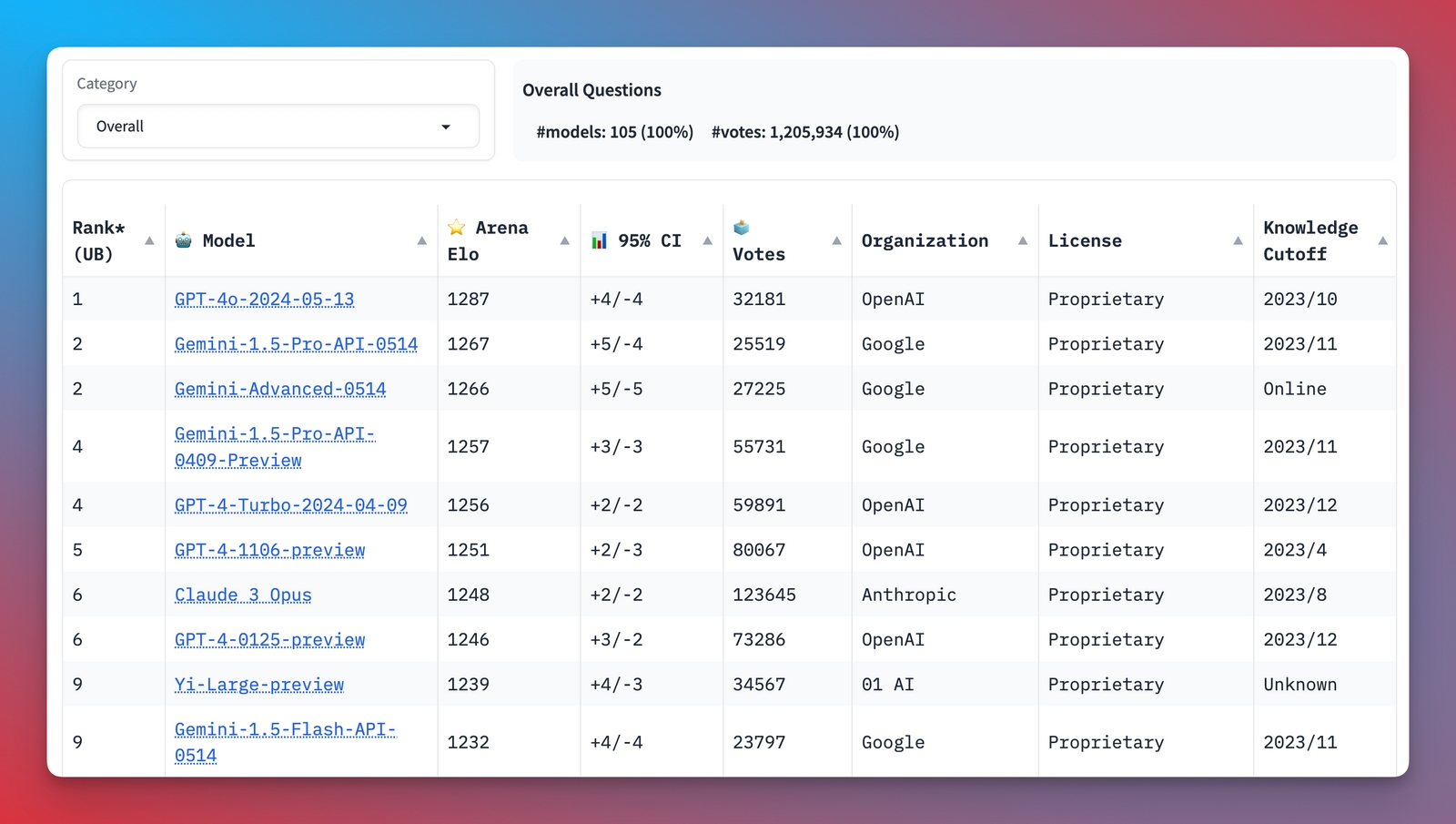The width and height of the screenshot is (1456, 824).
Task: Open Yi-Large-preview model link
Action: click(259, 685)
